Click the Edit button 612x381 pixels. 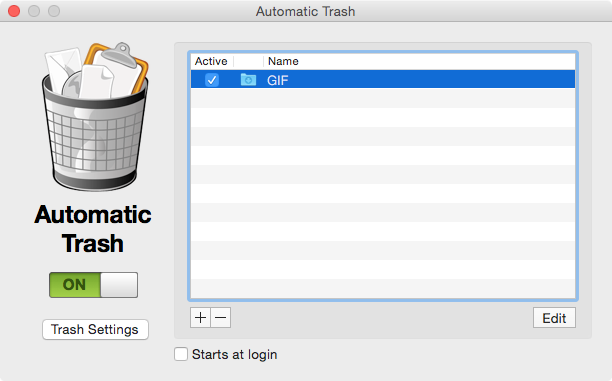(x=554, y=318)
